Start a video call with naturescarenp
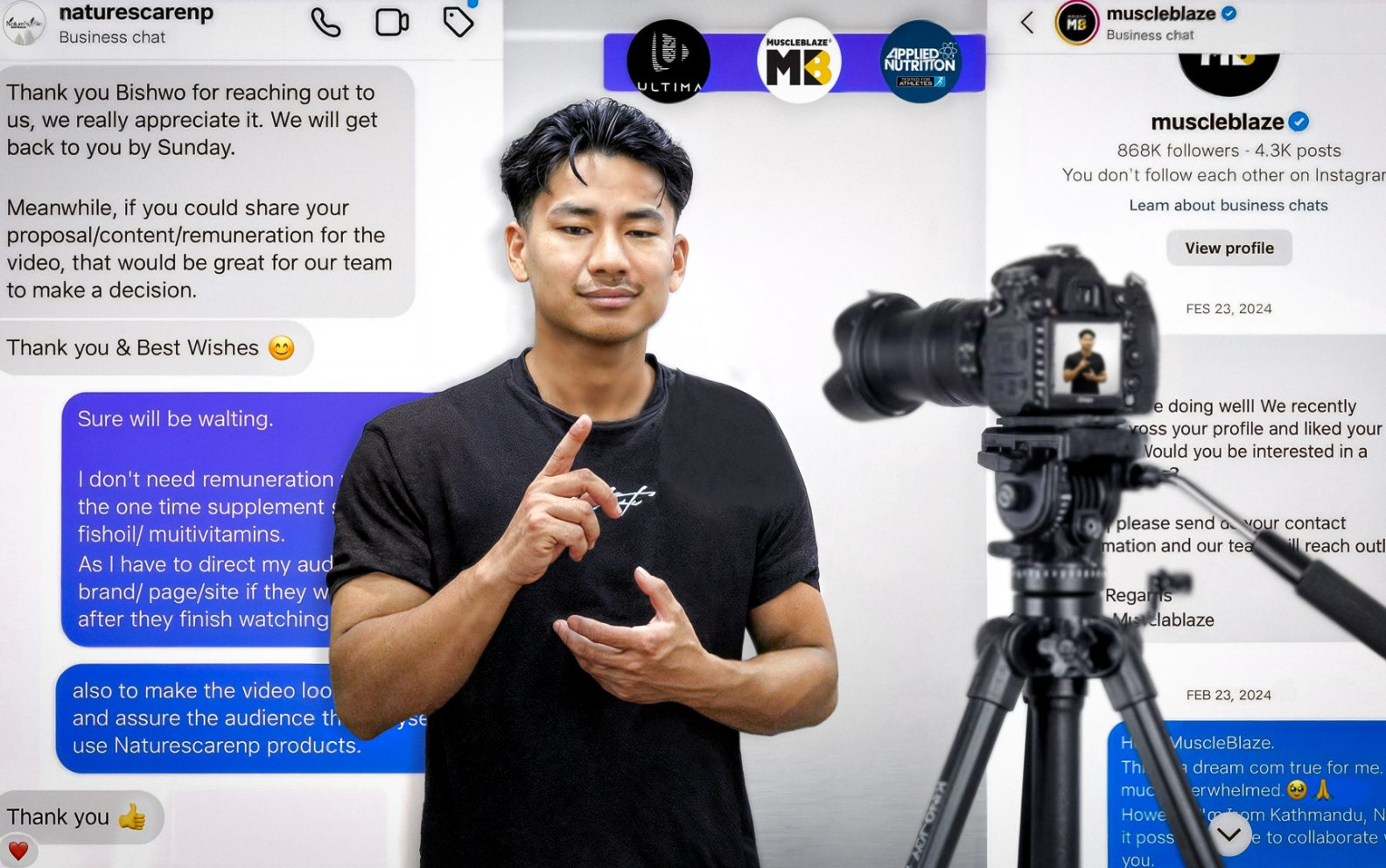The image size is (1386, 868). 392,23
